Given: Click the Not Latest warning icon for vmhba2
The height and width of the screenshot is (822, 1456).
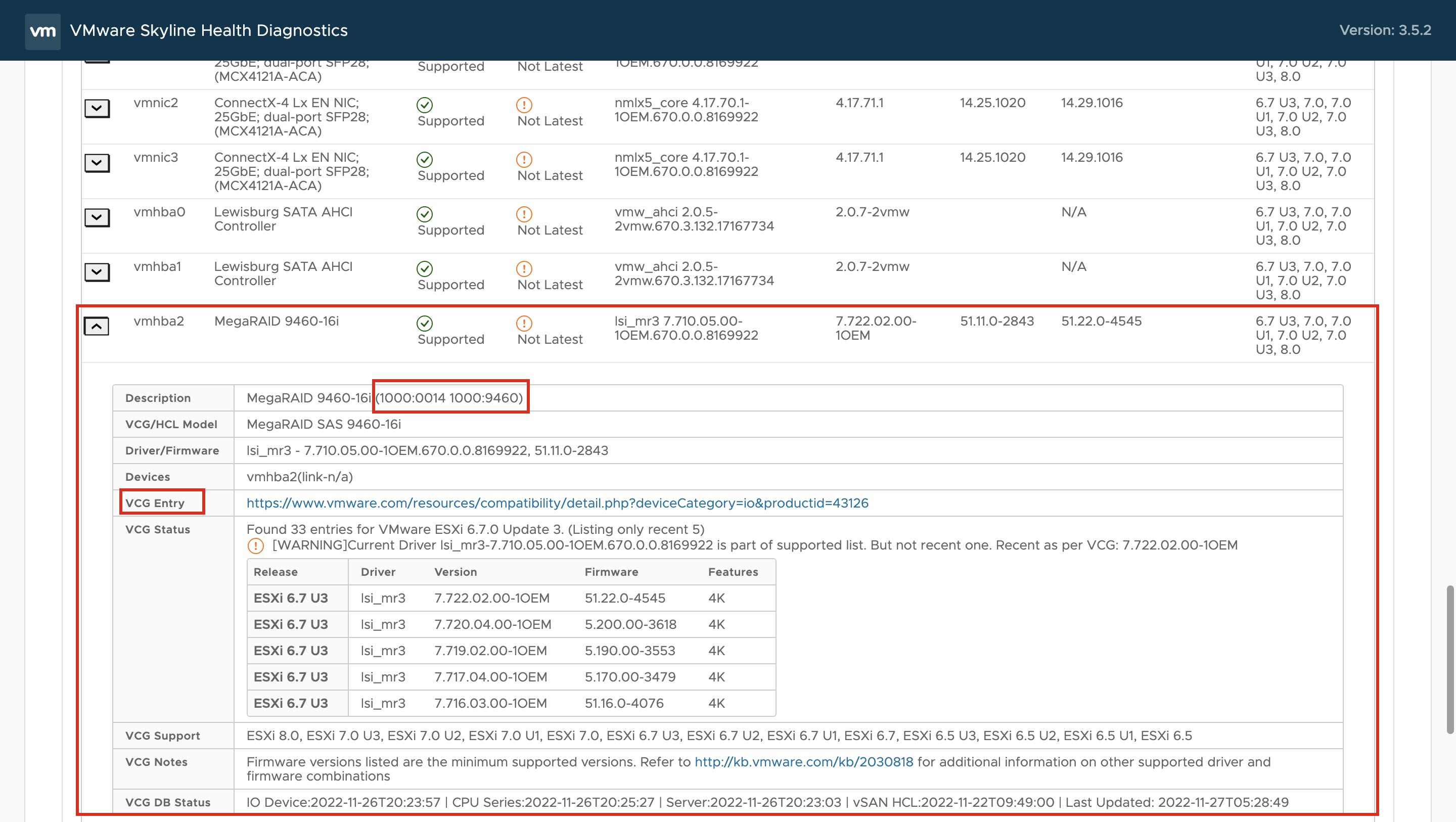Looking at the screenshot, I should pyautogui.click(x=524, y=324).
